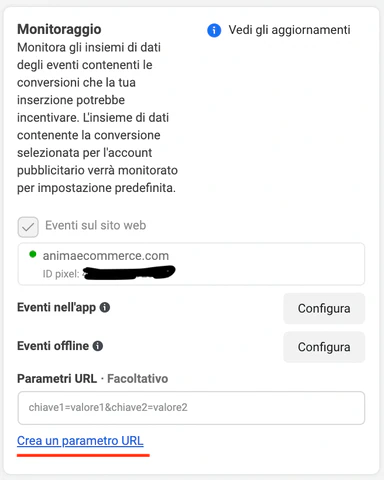Click the ID pixel label text

click(x=61, y=274)
